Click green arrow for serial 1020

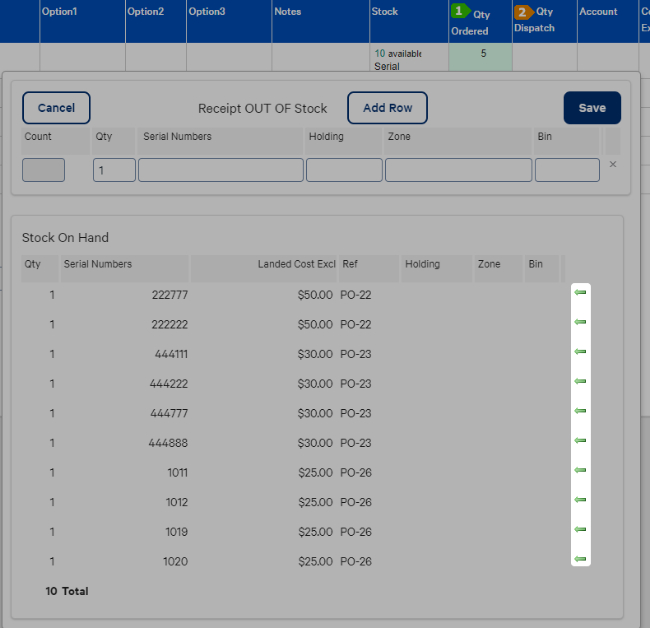coord(580,559)
